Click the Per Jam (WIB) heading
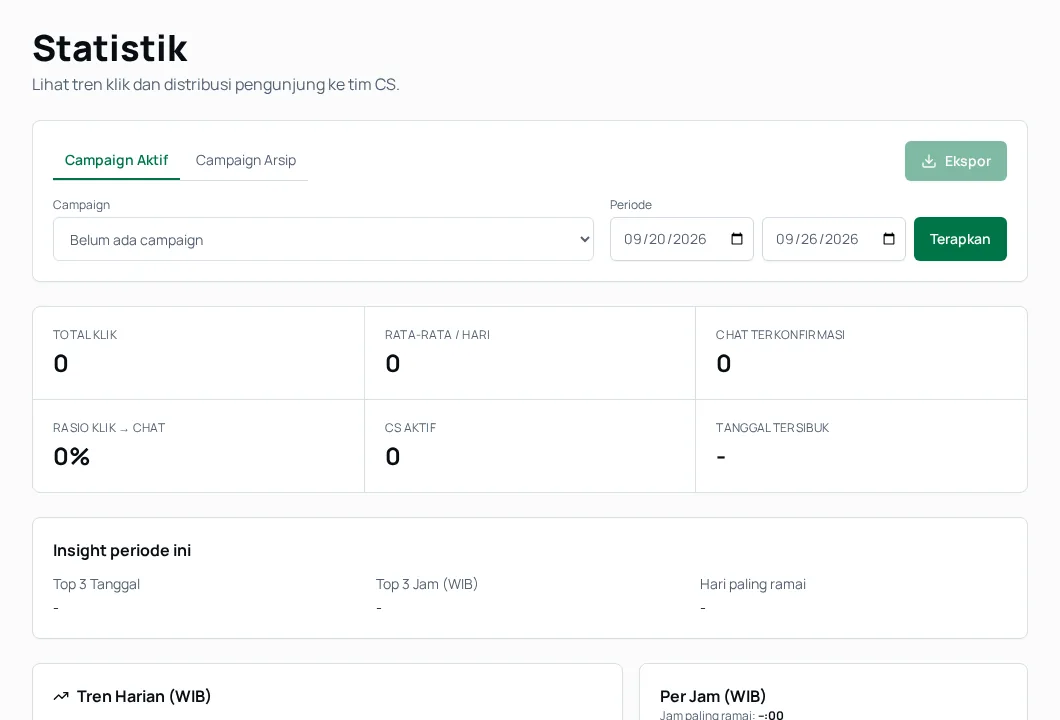Screen dimensions: 1060x720 [713, 696]
